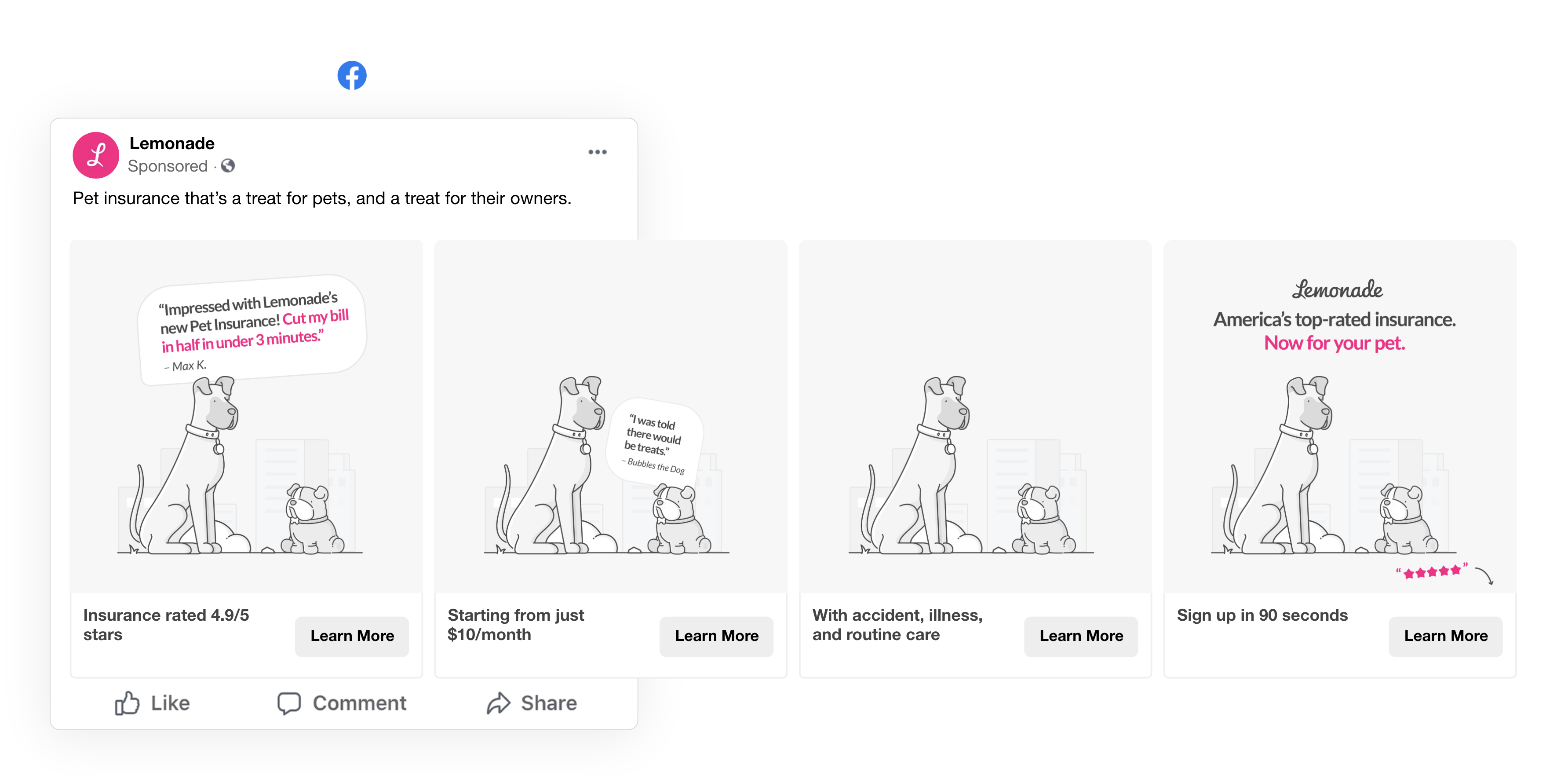This screenshot has width=1568, height=776.
Task: Click the post caption about pet insurance treat
Action: pyautogui.click(x=322, y=198)
